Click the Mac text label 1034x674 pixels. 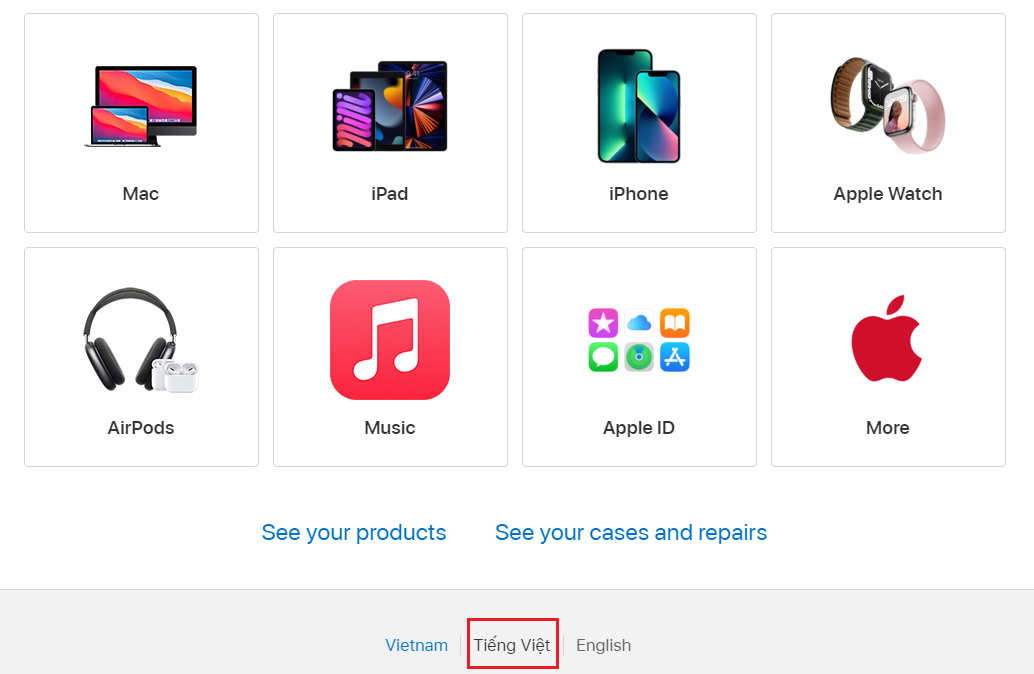[141, 194]
